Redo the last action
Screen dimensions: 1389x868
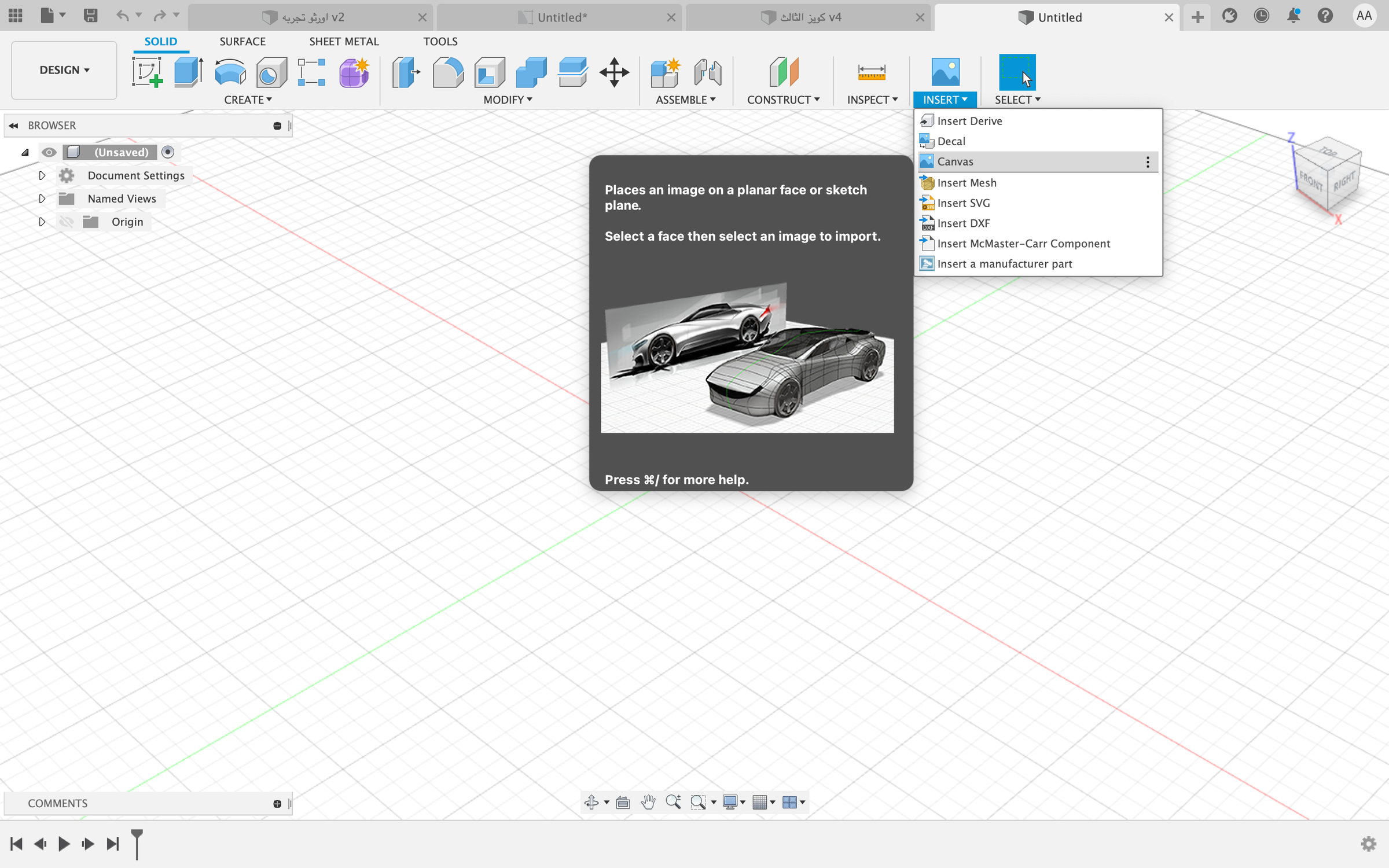coord(160,16)
